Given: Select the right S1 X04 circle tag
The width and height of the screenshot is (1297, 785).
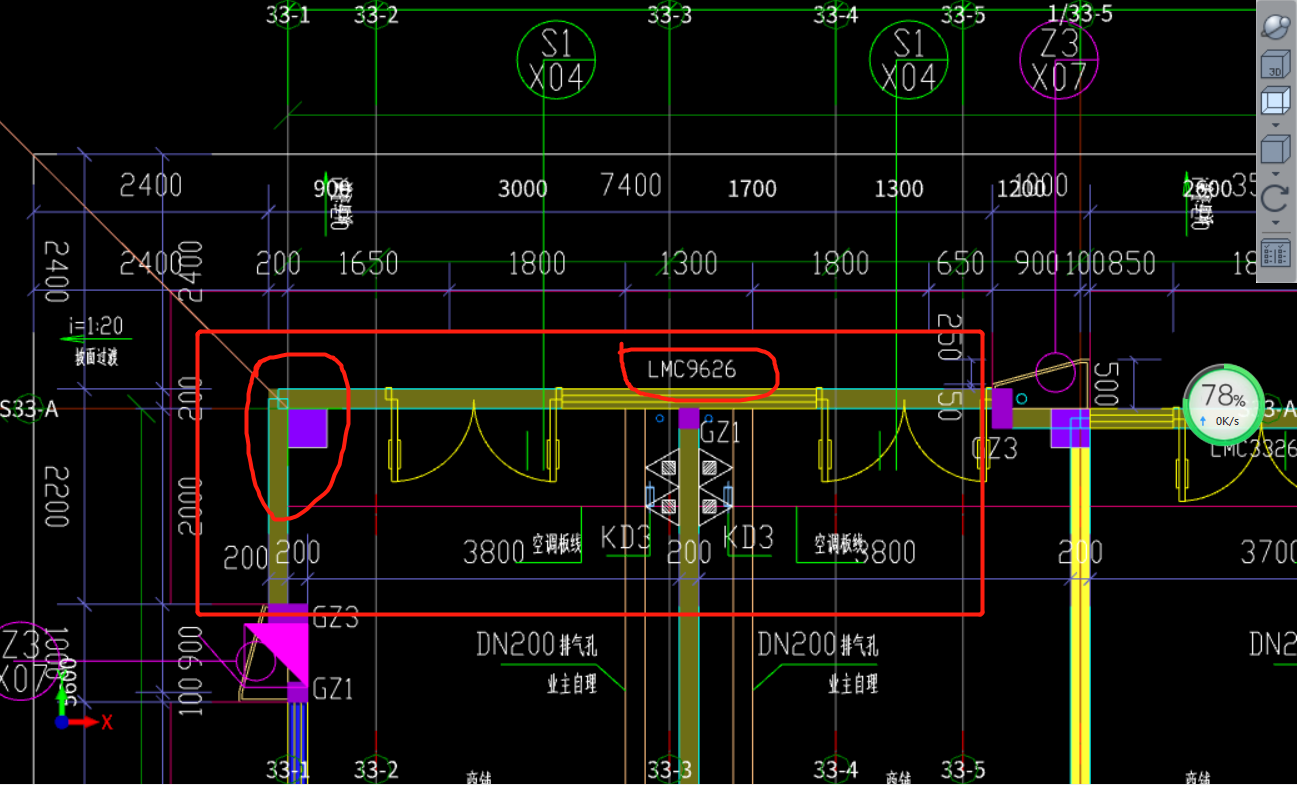Looking at the screenshot, I should pyautogui.click(x=908, y=60).
